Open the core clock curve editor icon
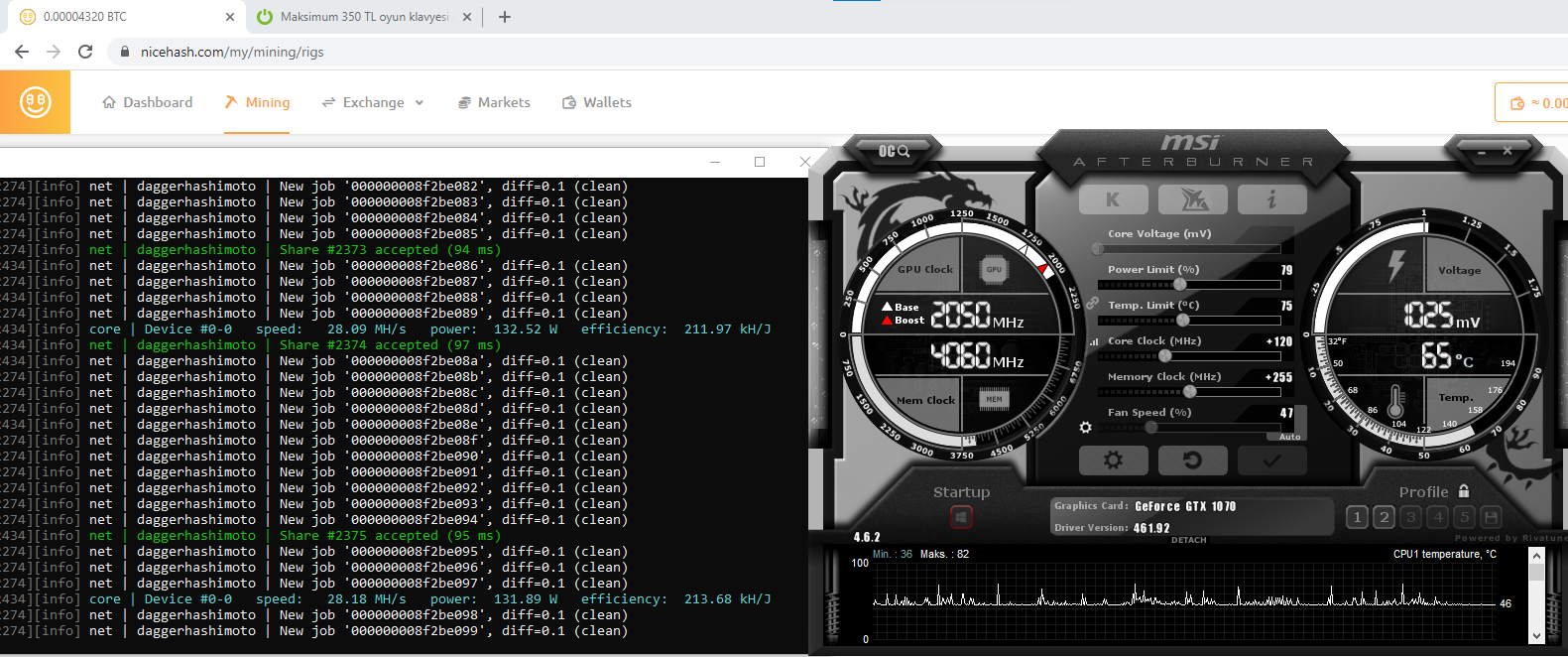Viewport: 1568px width, 657px height. (x=1094, y=341)
